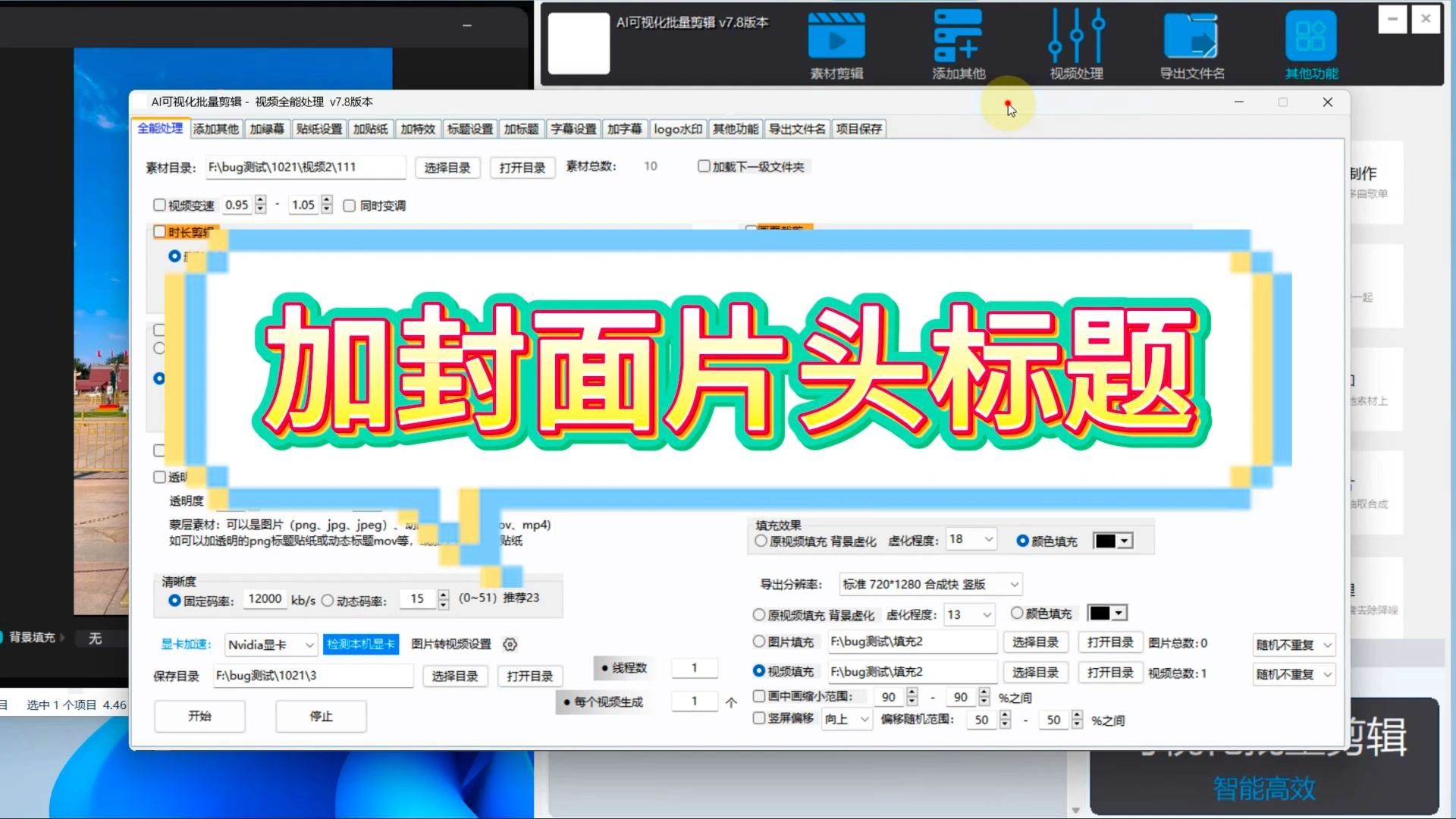The height and width of the screenshot is (819, 1456).
Task: Open the 随机不重复 dropdown for 图片填充
Action: (x=1294, y=645)
